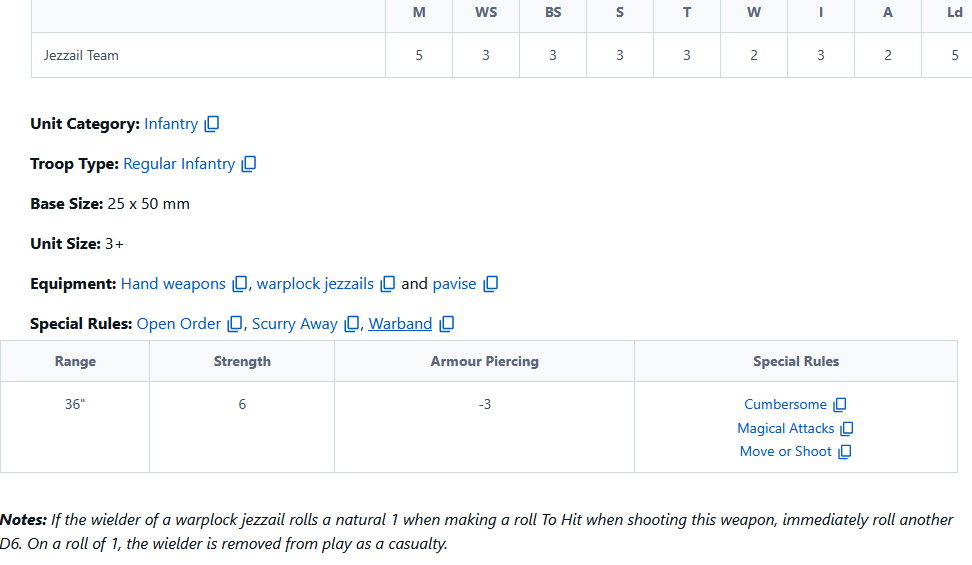The image size is (972, 565).
Task: Click the copy icon after Open Order
Action: pyautogui.click(x=234, y=324)
